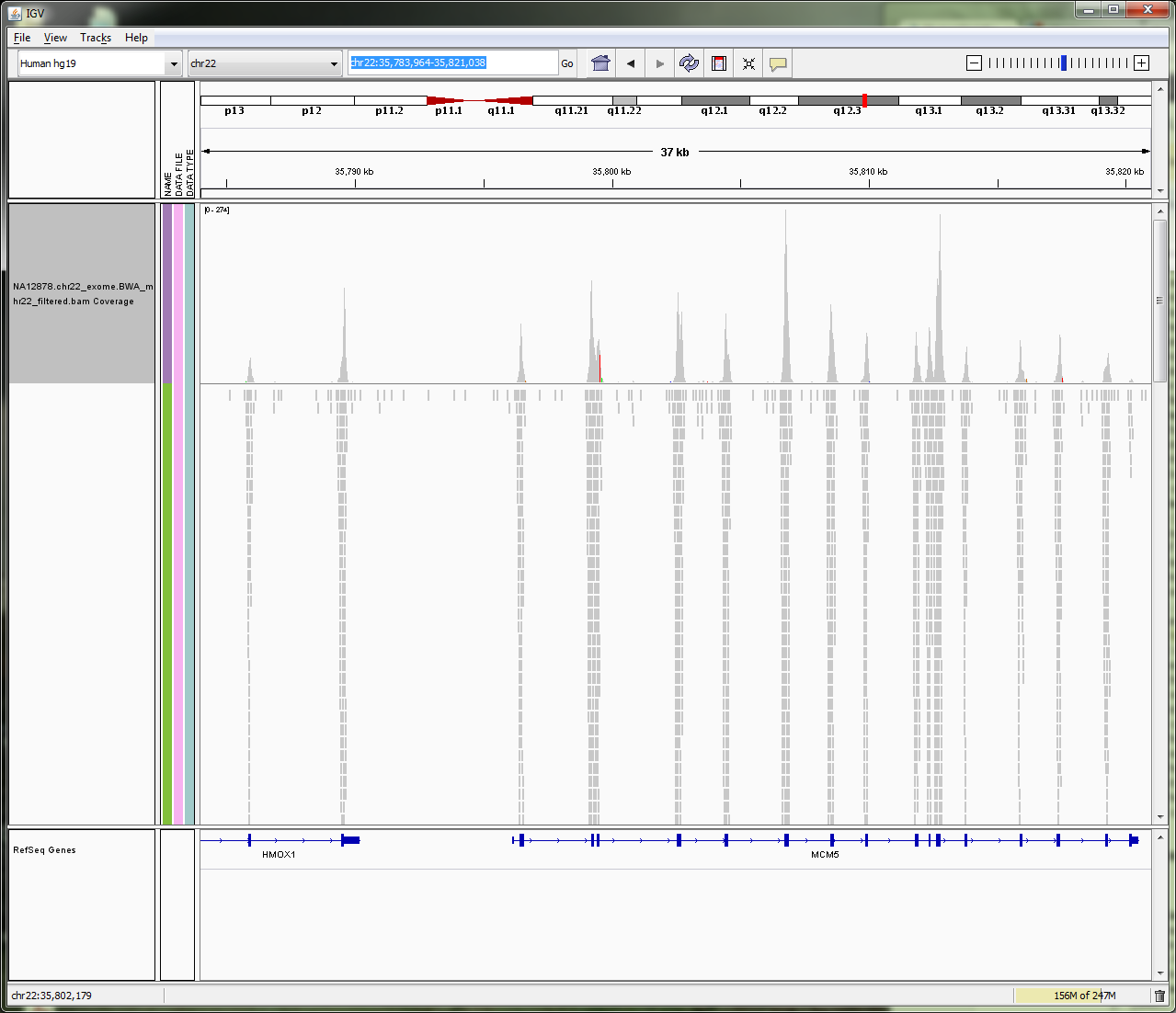Click the HMOX1 gene in RefSeq track
1176x1013 pixels.
(x=280, y=840)
